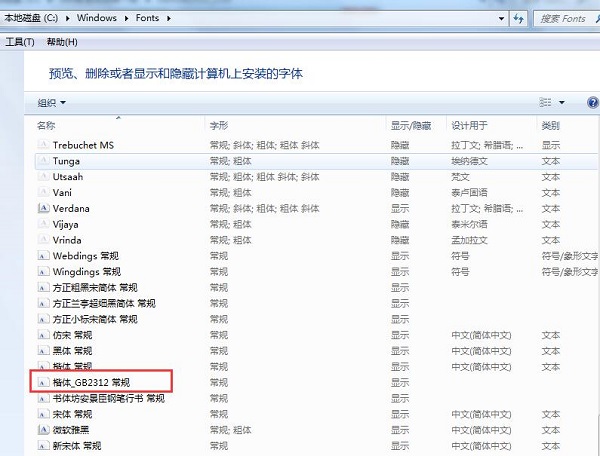Screen dimensions: 600x456
Task: Select the Wingdings 常规 font name
Action: point(86,272)
